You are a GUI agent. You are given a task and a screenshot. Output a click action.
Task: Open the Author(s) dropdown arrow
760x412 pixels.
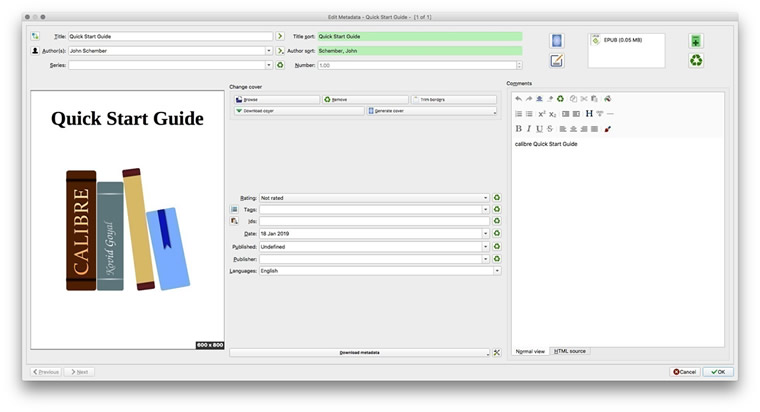click(269, 50)
